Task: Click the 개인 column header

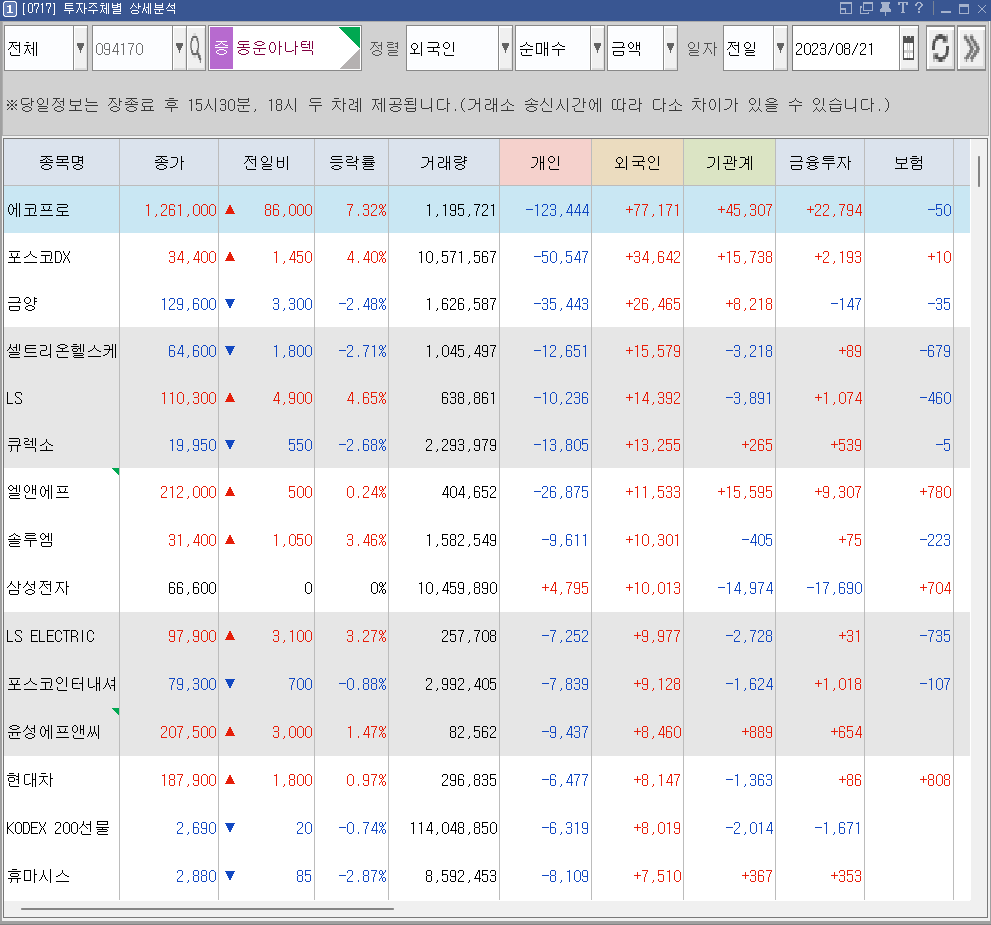Action: 545,163
